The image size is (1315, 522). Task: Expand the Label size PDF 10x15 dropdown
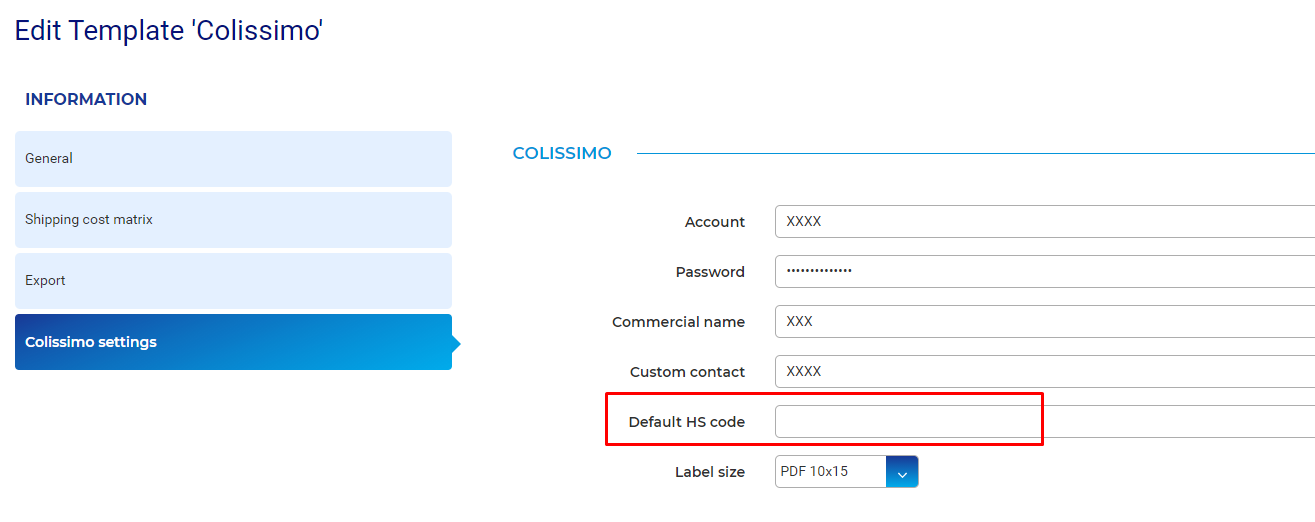(846, 472)
